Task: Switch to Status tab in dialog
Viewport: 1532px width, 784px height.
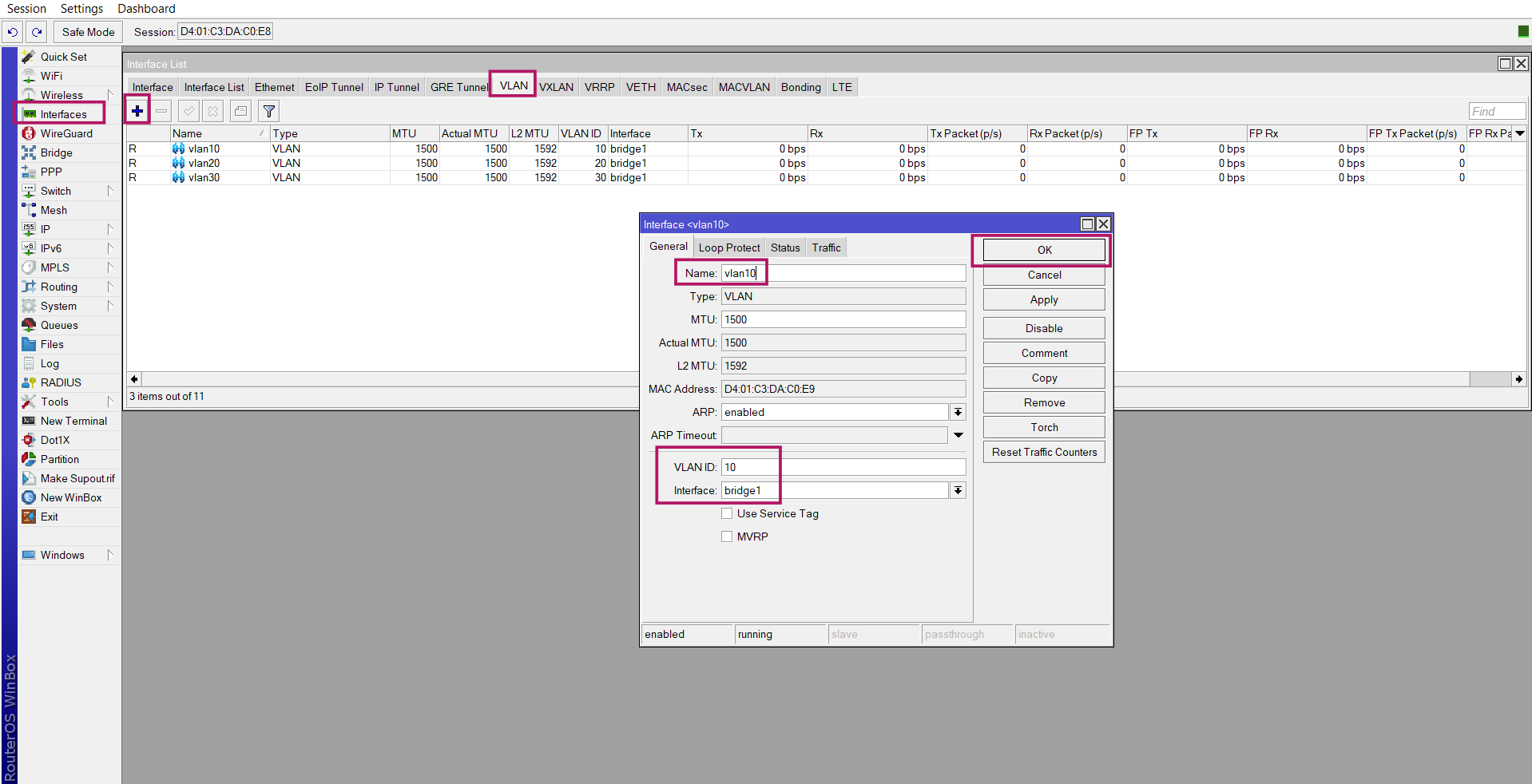Action: click(785, 247)
